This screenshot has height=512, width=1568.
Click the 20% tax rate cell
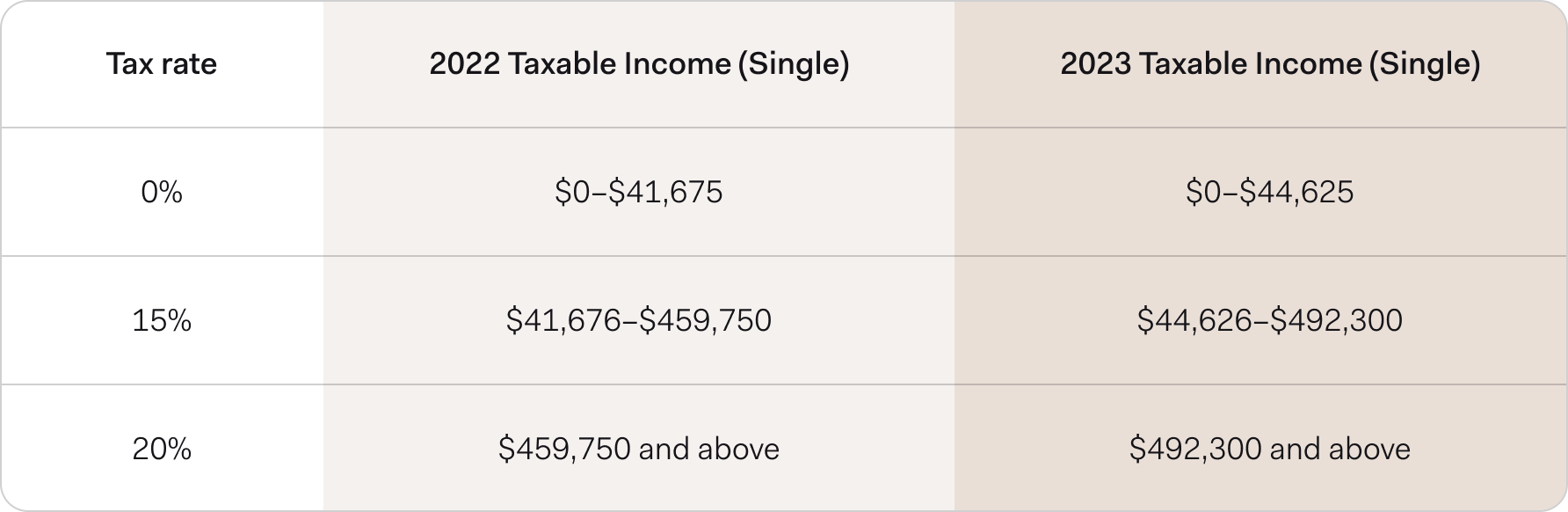[162, 449]
